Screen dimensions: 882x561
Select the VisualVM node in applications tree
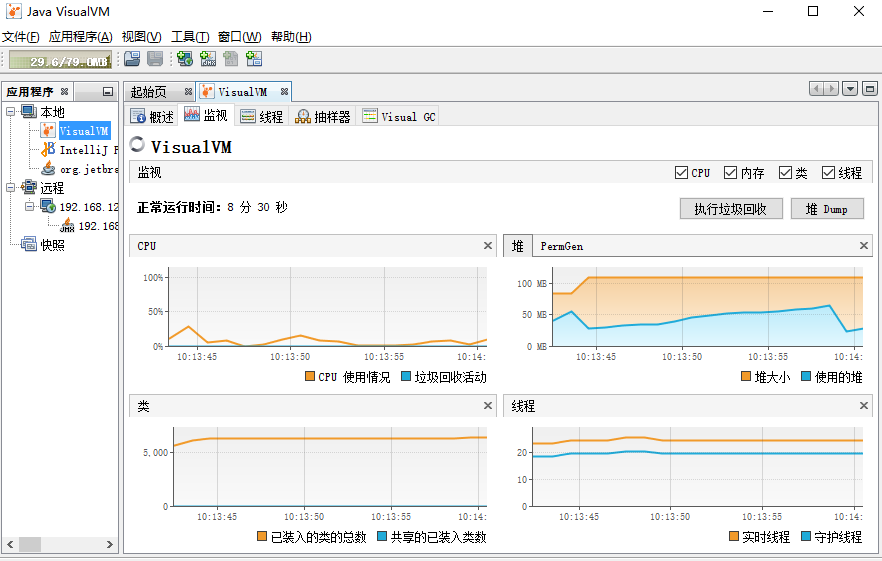coord(84,131)
